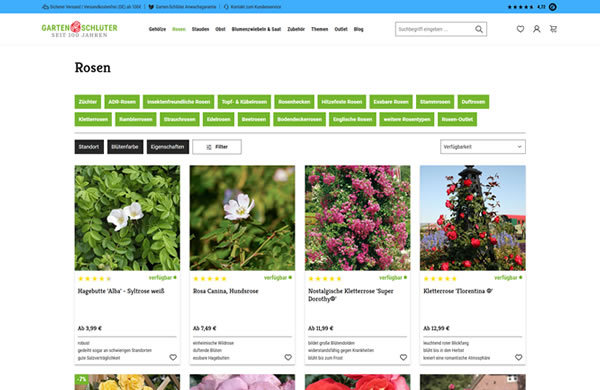Click the shipping truck icon in top bar
Image resolution: width=600 pixels, height=390 pixels.
pyautogui.click(x=45, y=7)
